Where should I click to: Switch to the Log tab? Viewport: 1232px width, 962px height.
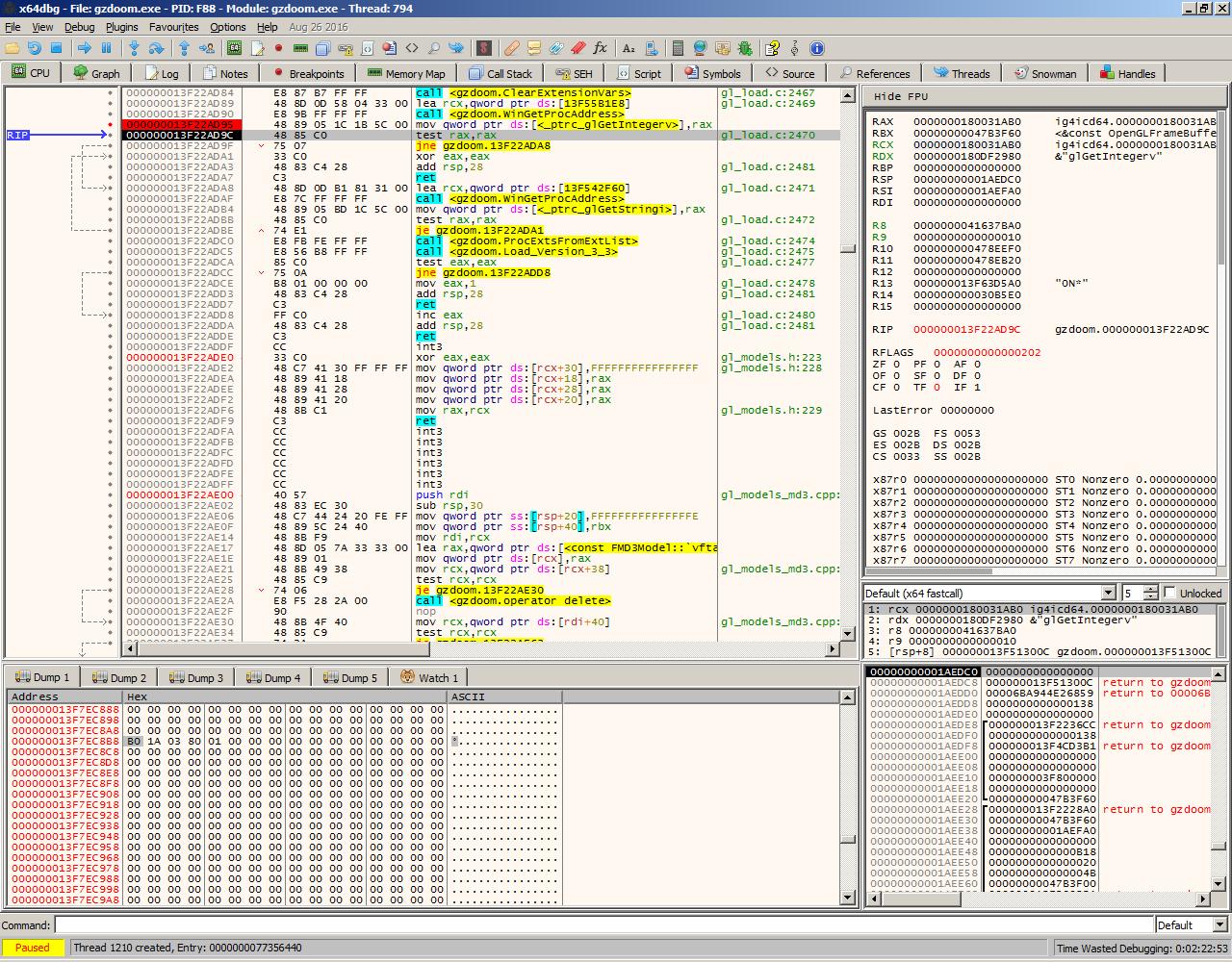coord(162,73)
